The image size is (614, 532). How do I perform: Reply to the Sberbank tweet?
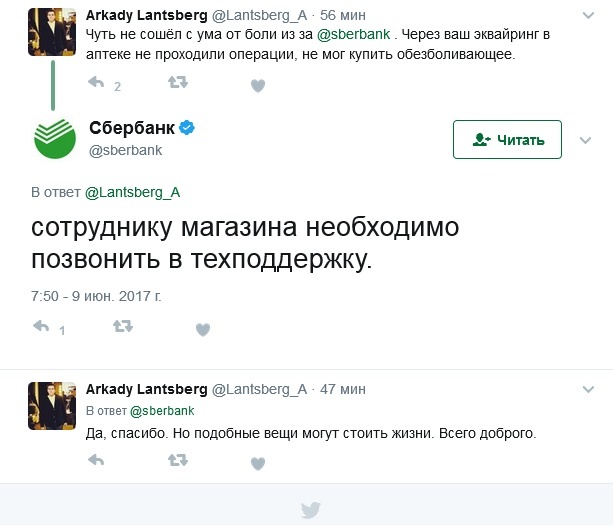[43, 327]
